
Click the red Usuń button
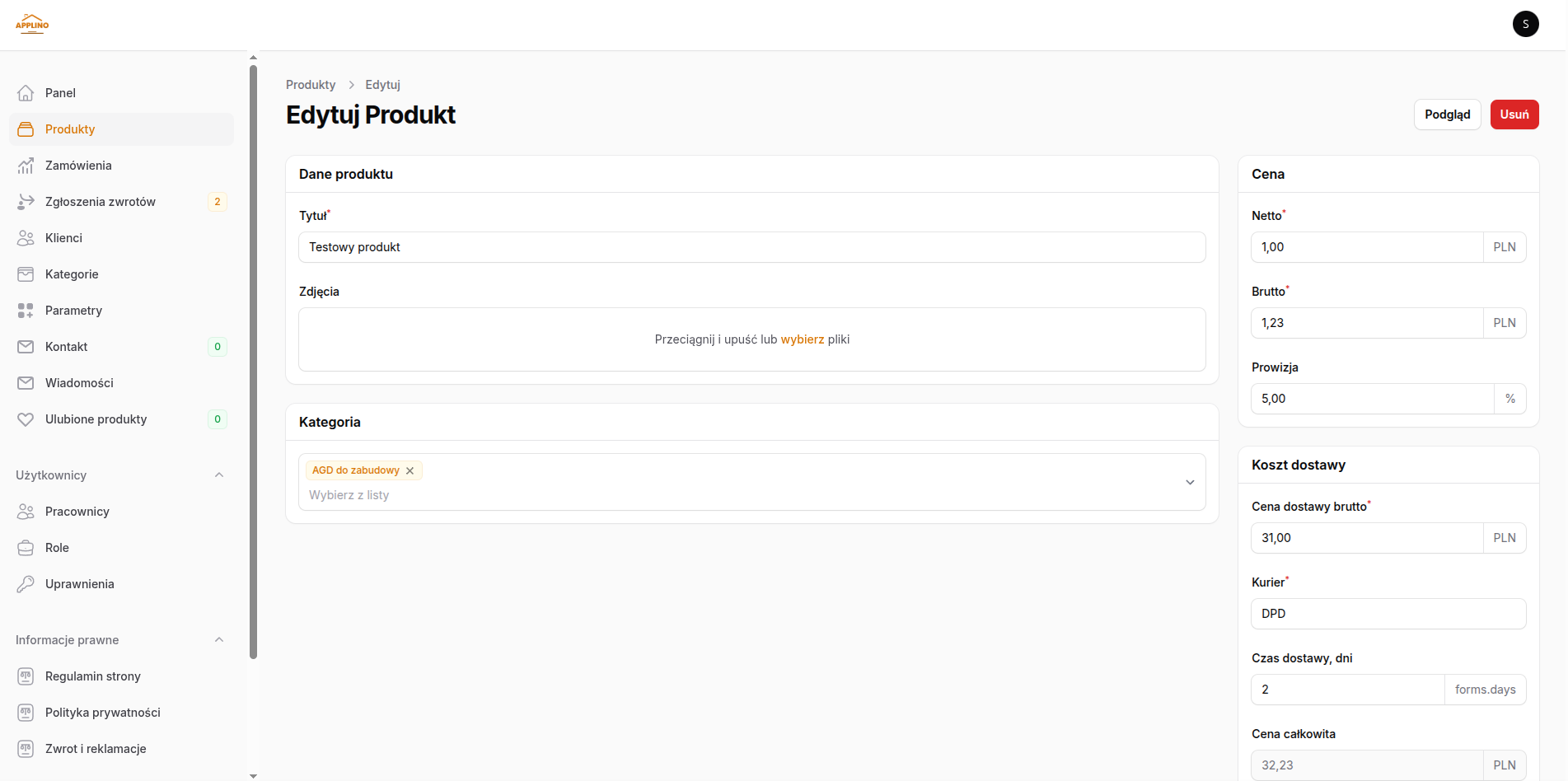pyautogui.click(x=1514, y=115)
